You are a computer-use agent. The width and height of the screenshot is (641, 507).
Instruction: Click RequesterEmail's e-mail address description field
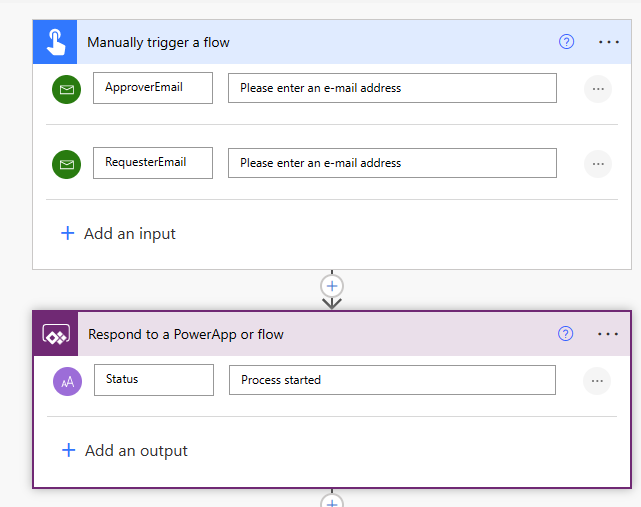[392, 163]
